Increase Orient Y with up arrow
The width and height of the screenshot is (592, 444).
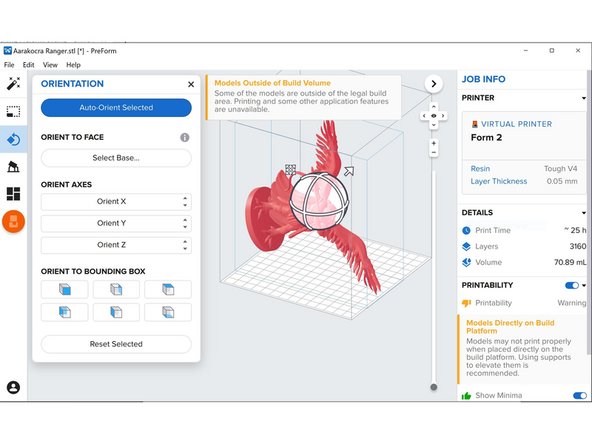(x=185, y=219)
